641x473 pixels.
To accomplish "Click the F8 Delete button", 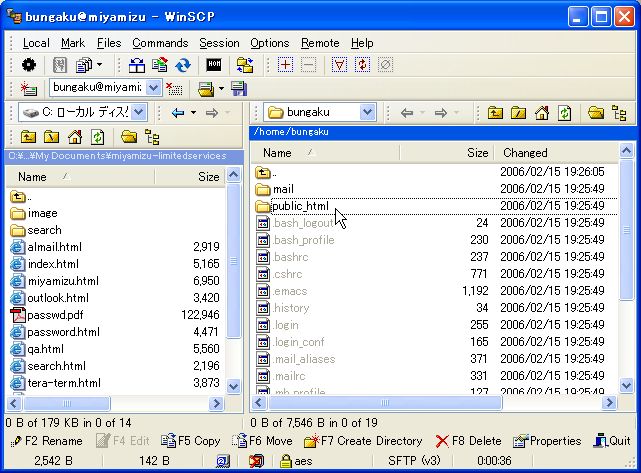I will [468, 441].
